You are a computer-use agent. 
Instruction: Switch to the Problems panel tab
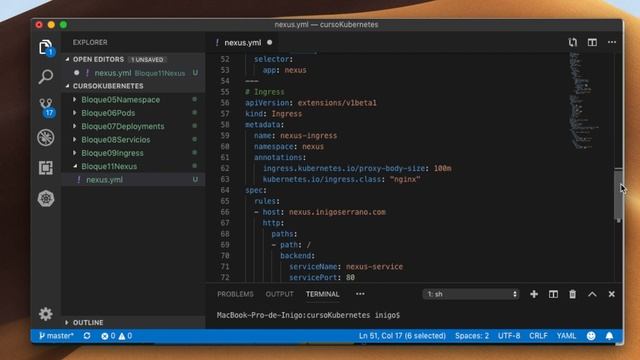(x=235, y=294)
